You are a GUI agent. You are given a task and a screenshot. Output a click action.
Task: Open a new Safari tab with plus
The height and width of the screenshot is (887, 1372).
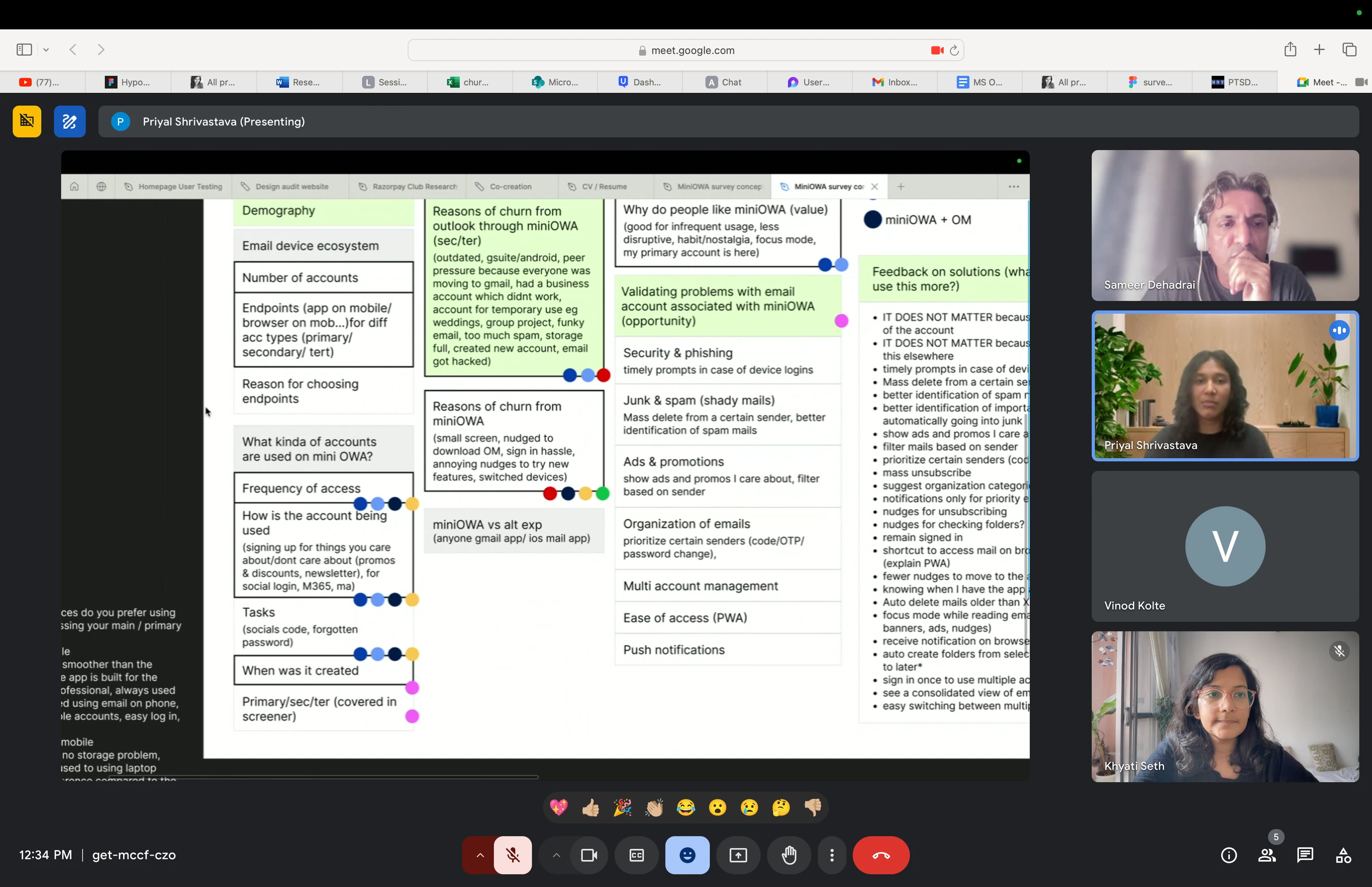pyautogui.click(x=1319, y=50)
